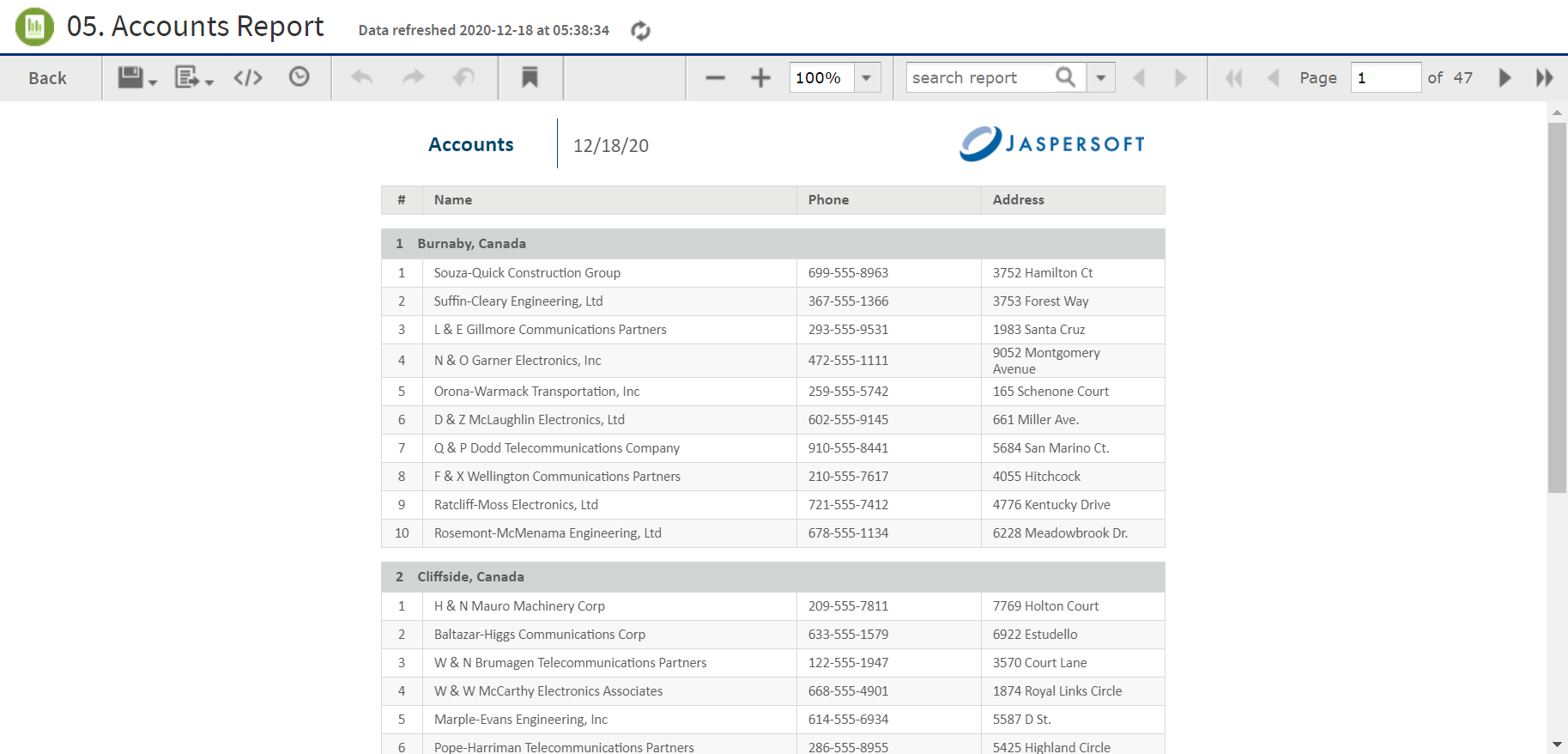Click phone number 209-555-7811
The image size is (1568, 754).
click(848, 606)
